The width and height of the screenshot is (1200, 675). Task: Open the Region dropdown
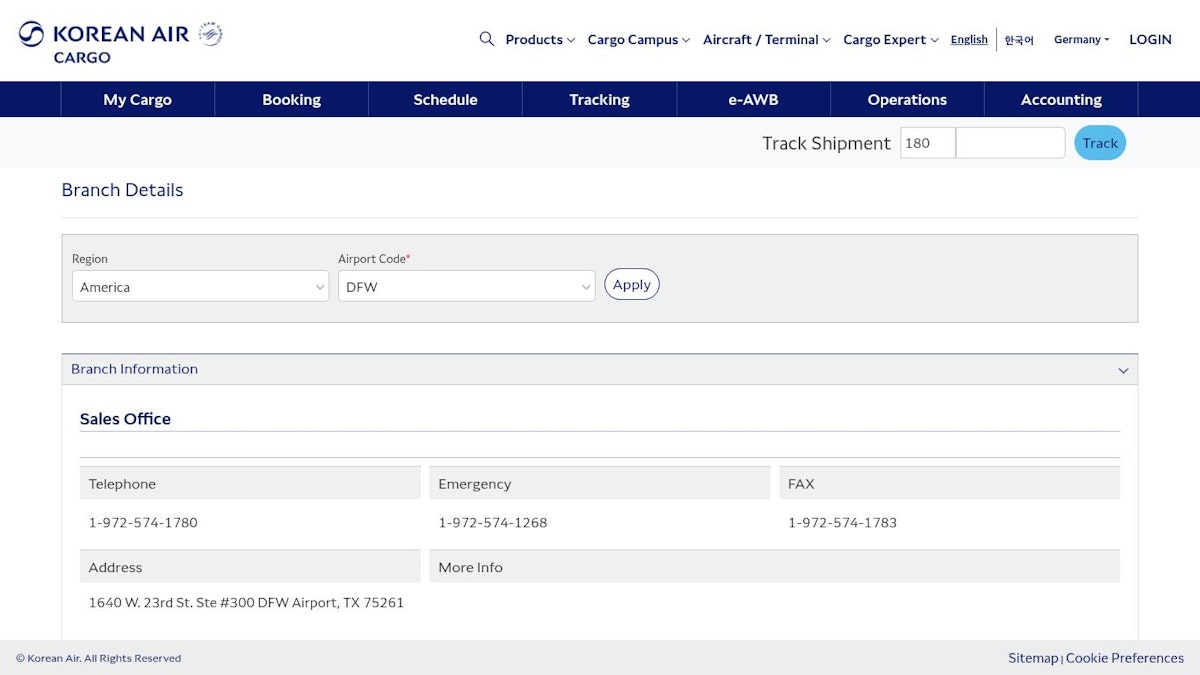click(x=200, y=287)
